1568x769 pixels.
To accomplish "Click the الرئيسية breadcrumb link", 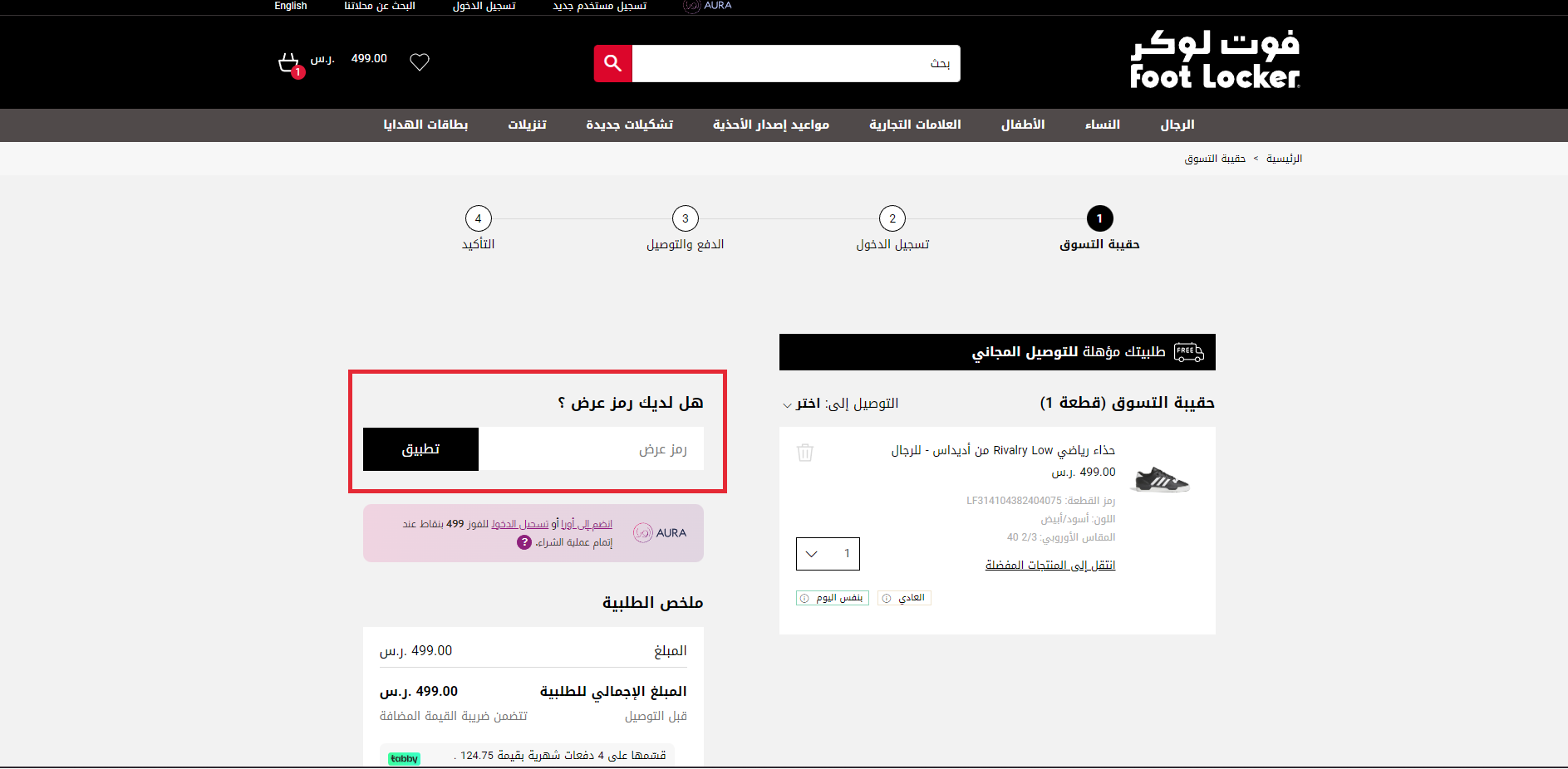I will tap(1284, 159).
